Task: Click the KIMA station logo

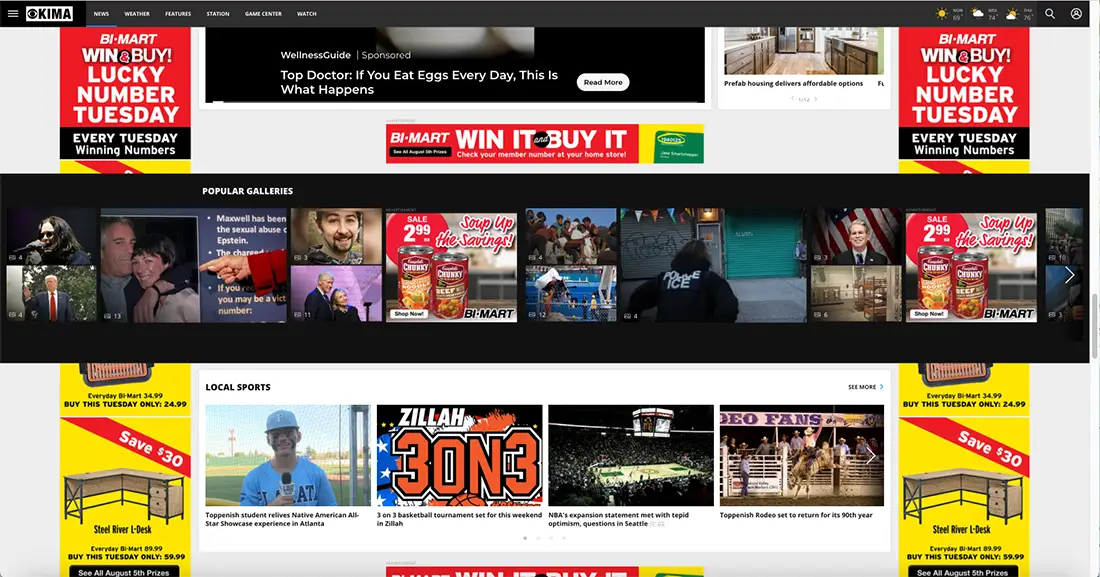Action: (x=49, y=13)
